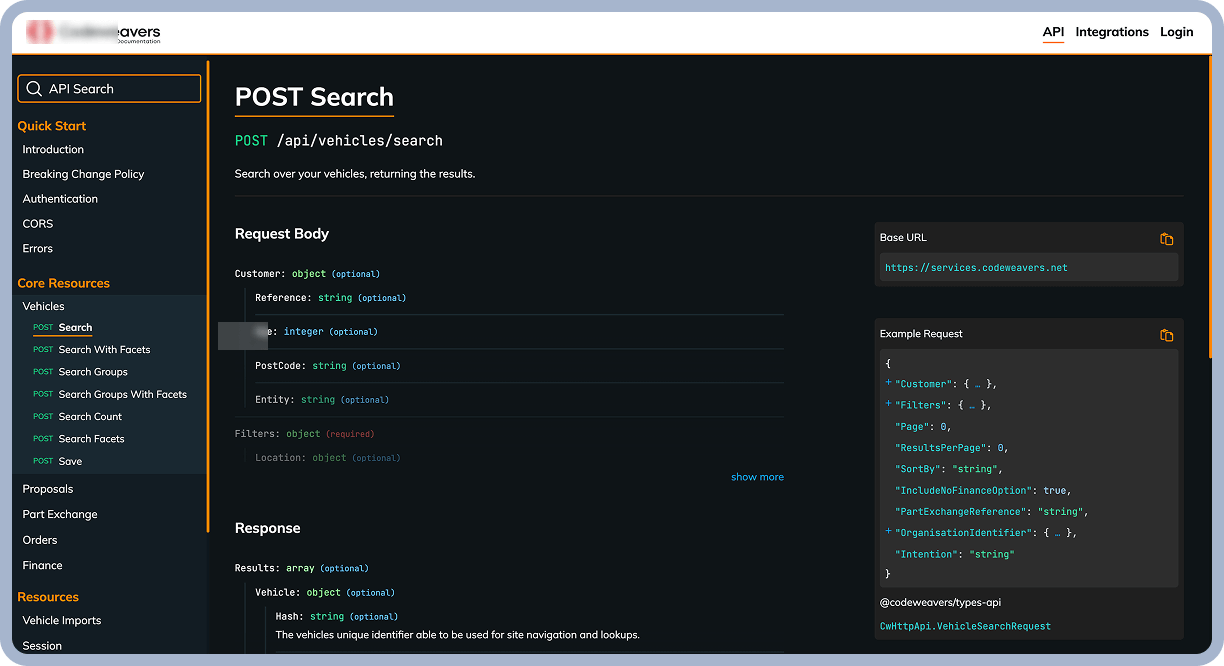Copy the Base URL with its copy icon
1224x666 pixels.
click(1166, 239)
